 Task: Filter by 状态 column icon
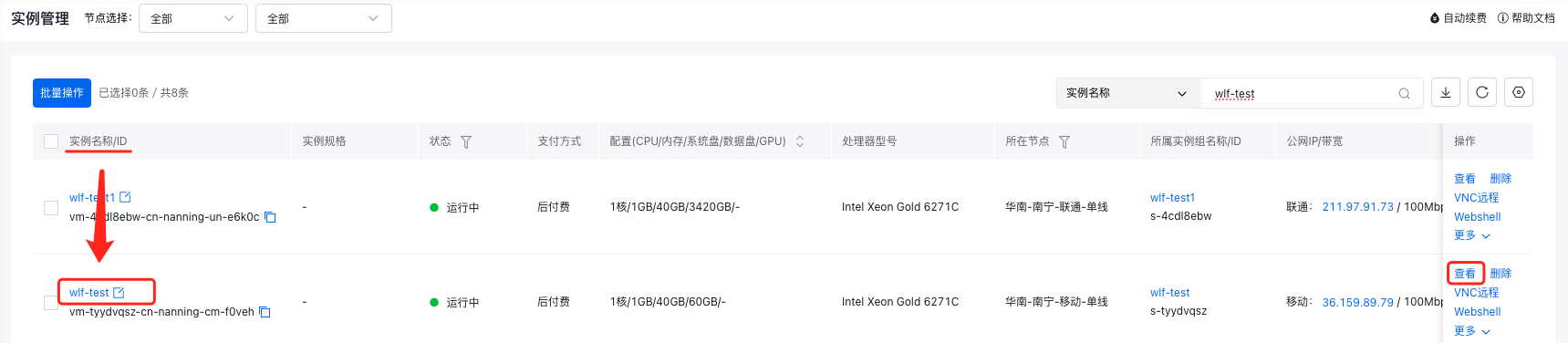466,141
